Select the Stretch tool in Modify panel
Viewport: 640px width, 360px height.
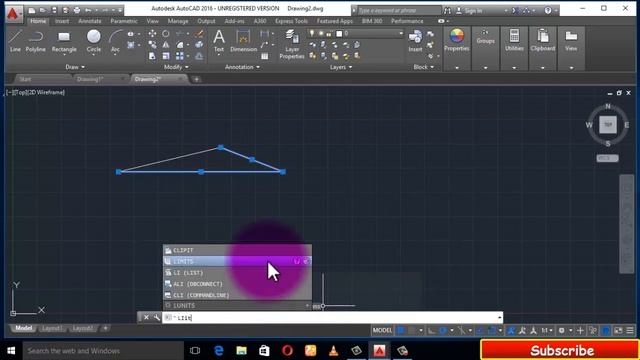[x=152, y=56]
